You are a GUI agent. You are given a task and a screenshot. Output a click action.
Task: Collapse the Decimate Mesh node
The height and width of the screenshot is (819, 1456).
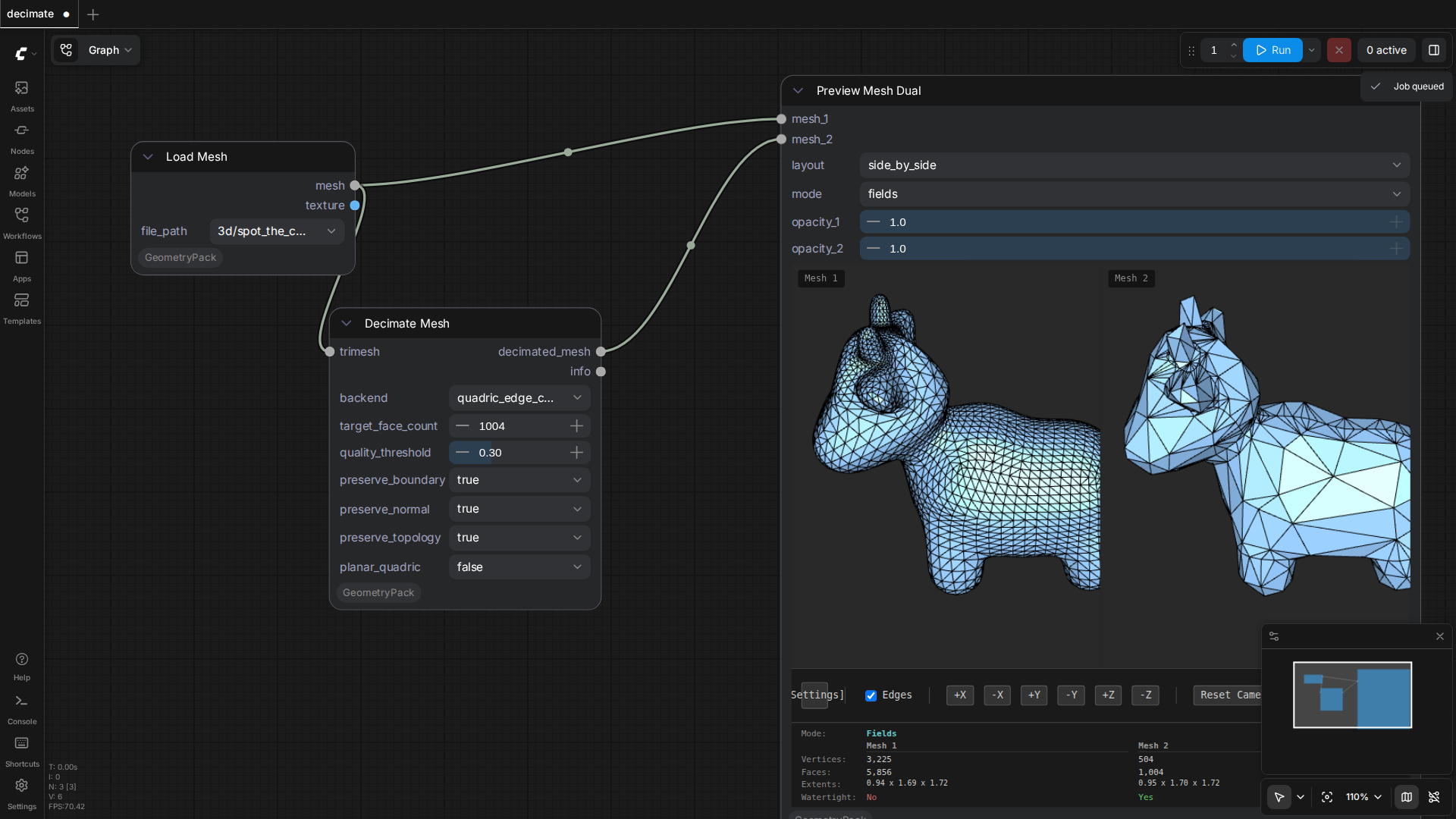click(x=347, y=324)
